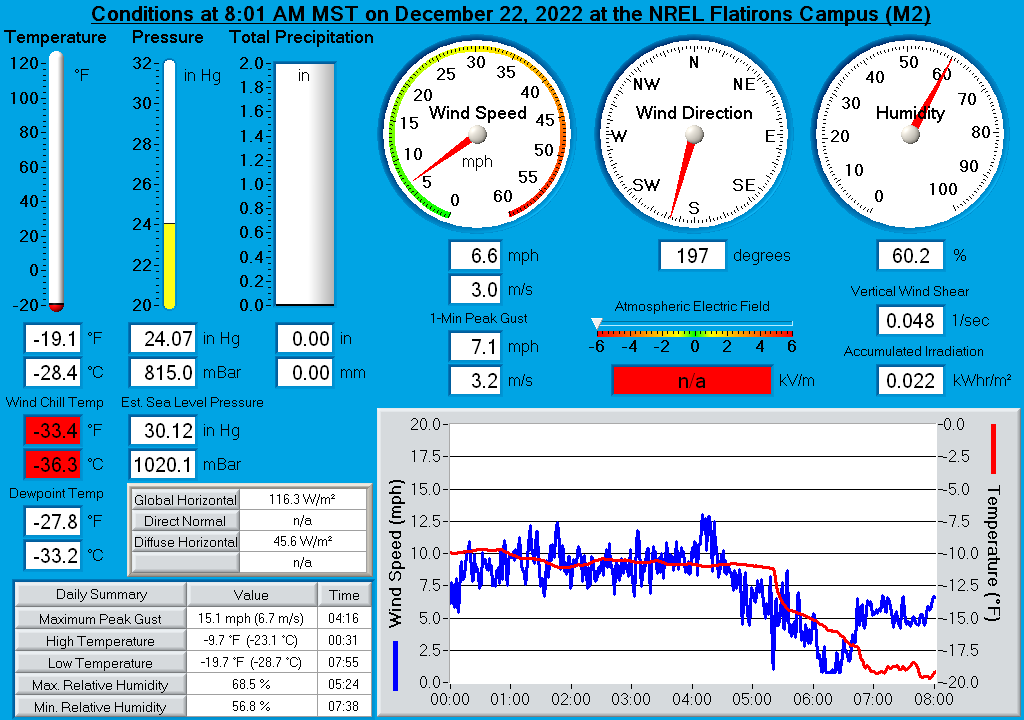
Task: Click the 08:00 time axis label
Action: pyautogui.click(x=934, y=700)
